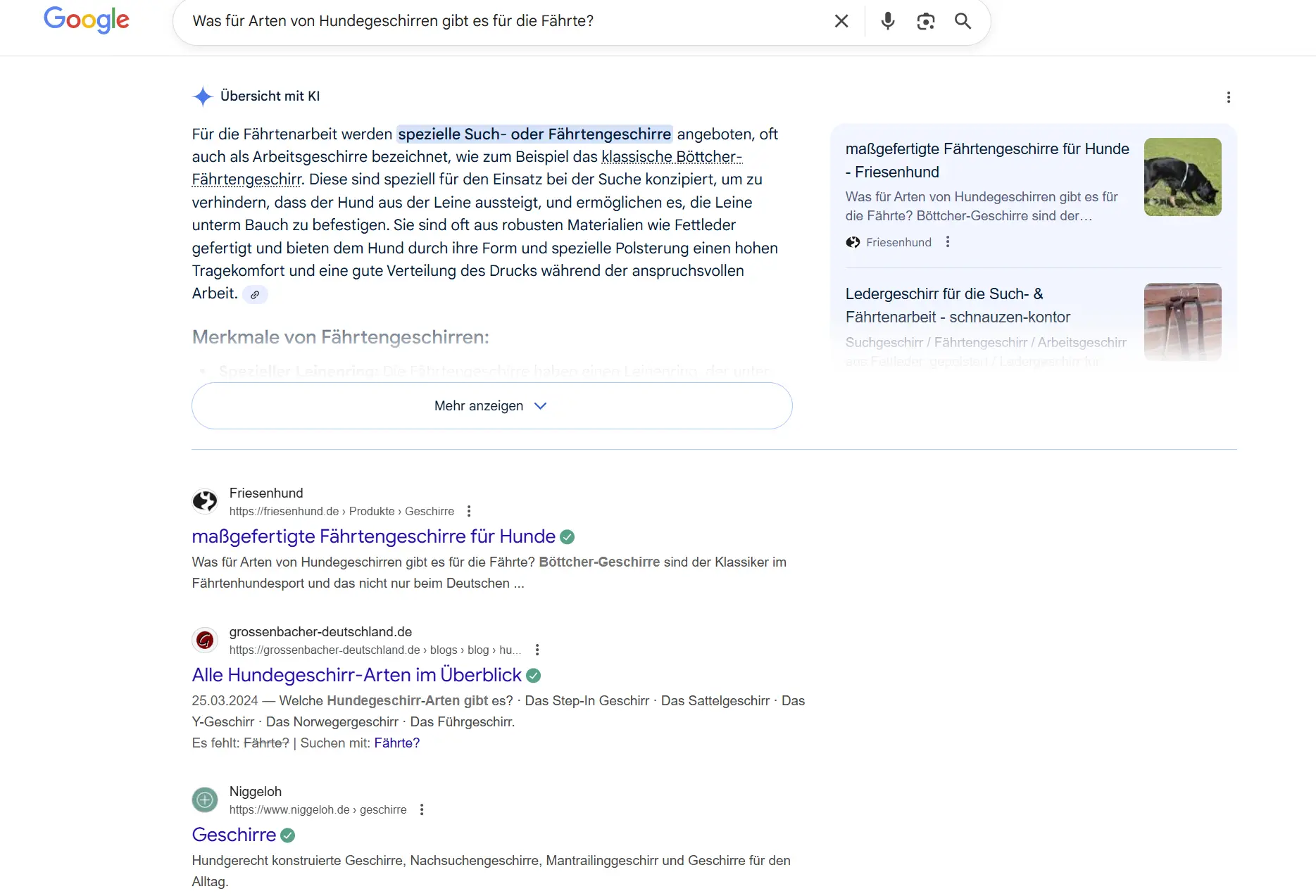Click the underlined 'klassische Böttcher-Fährtengeschirr' term
Image resolution: width=1316 pixels, height=896 pixels.
(x=671, y=157)
